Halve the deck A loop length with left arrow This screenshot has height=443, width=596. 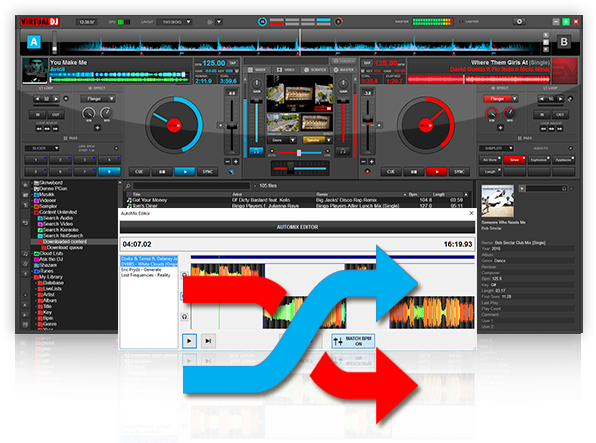point(37,99)
